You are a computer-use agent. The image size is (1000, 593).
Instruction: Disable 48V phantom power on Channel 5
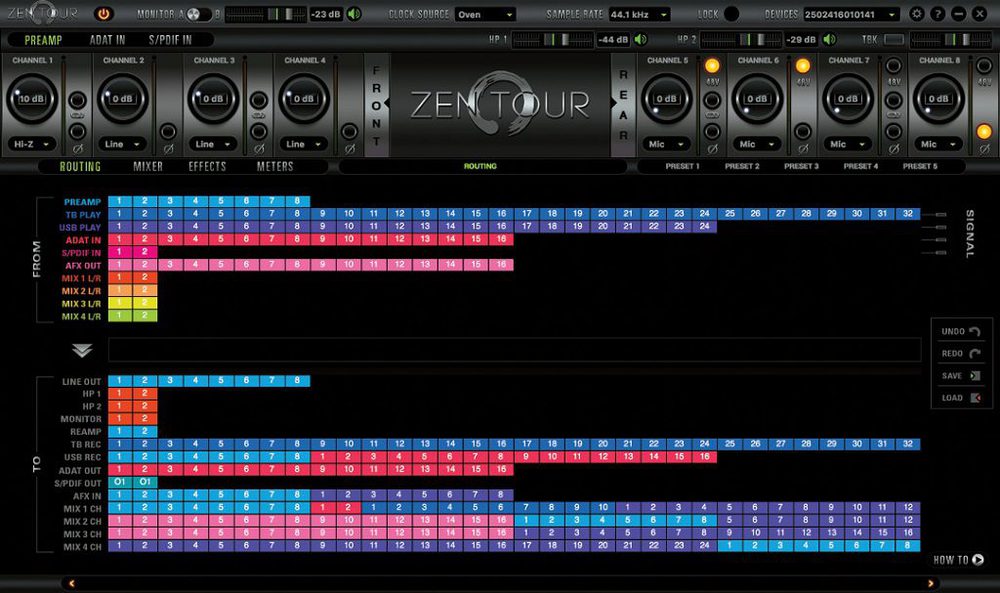(x=712, y=66)
